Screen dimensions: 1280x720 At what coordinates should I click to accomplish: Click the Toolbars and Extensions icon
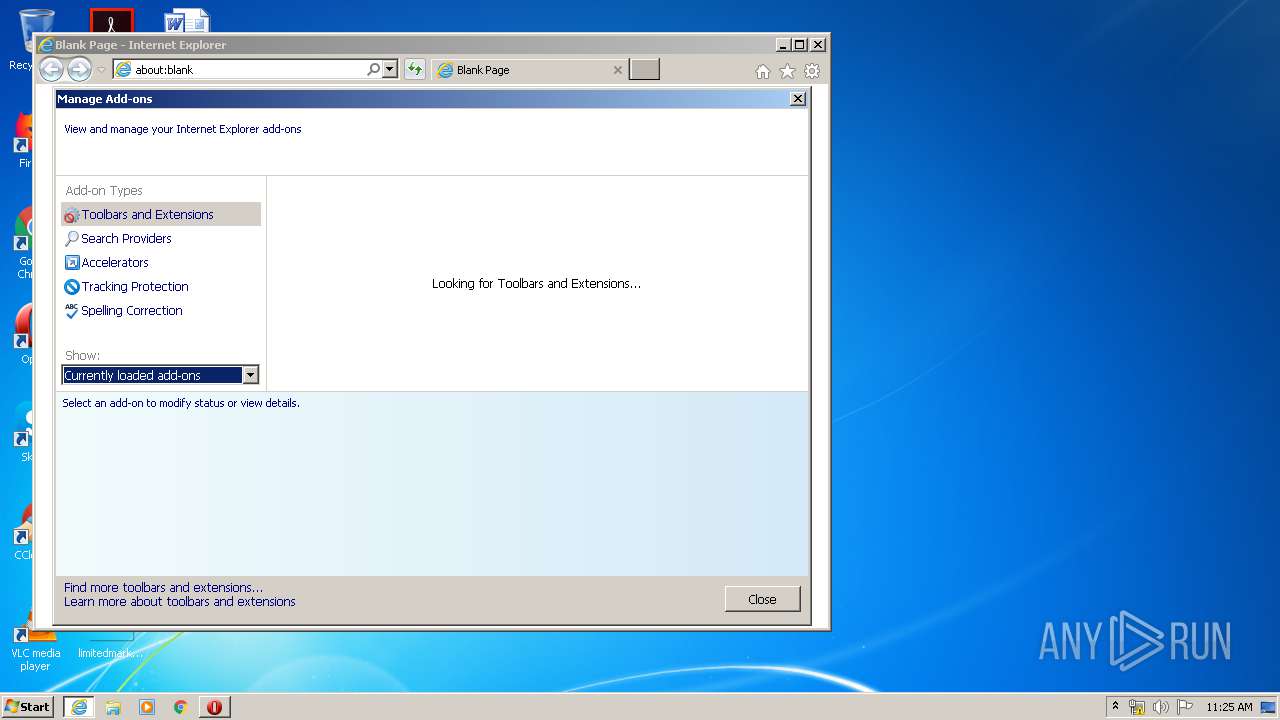pos(71,215)
